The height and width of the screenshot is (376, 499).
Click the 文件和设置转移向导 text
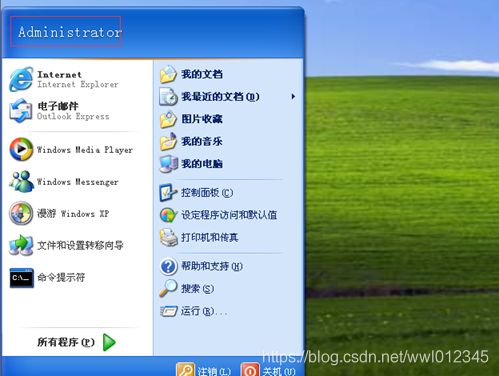pyautogui.click(x=80, y=245)
